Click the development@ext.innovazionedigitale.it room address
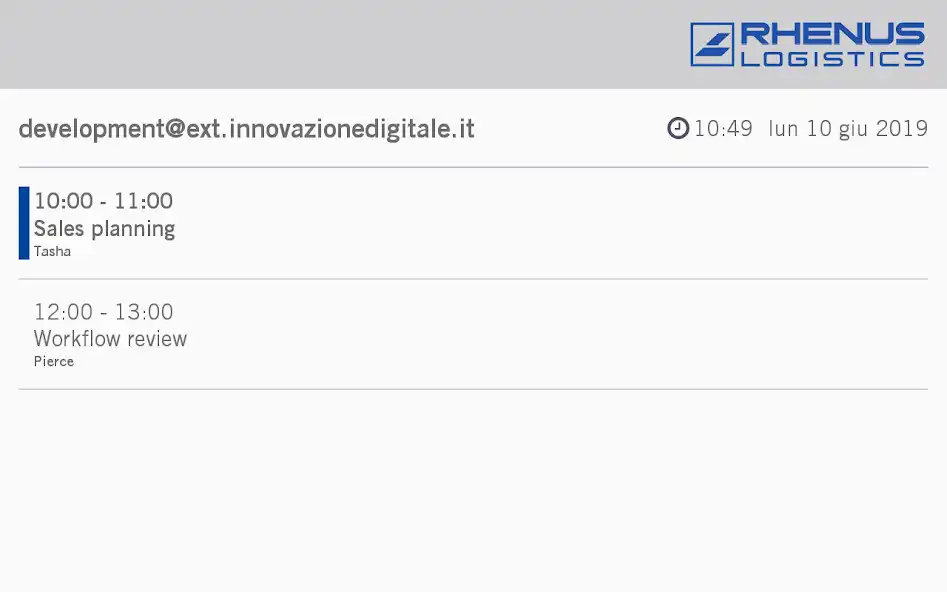This screenshot has height=592, width=947. 246,129
